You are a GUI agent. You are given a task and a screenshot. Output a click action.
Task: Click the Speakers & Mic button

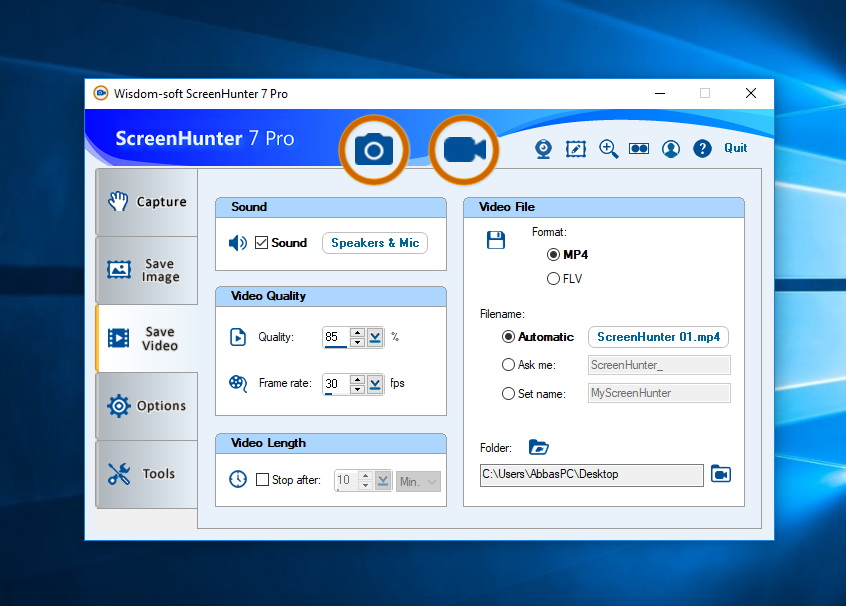[375, 243]
